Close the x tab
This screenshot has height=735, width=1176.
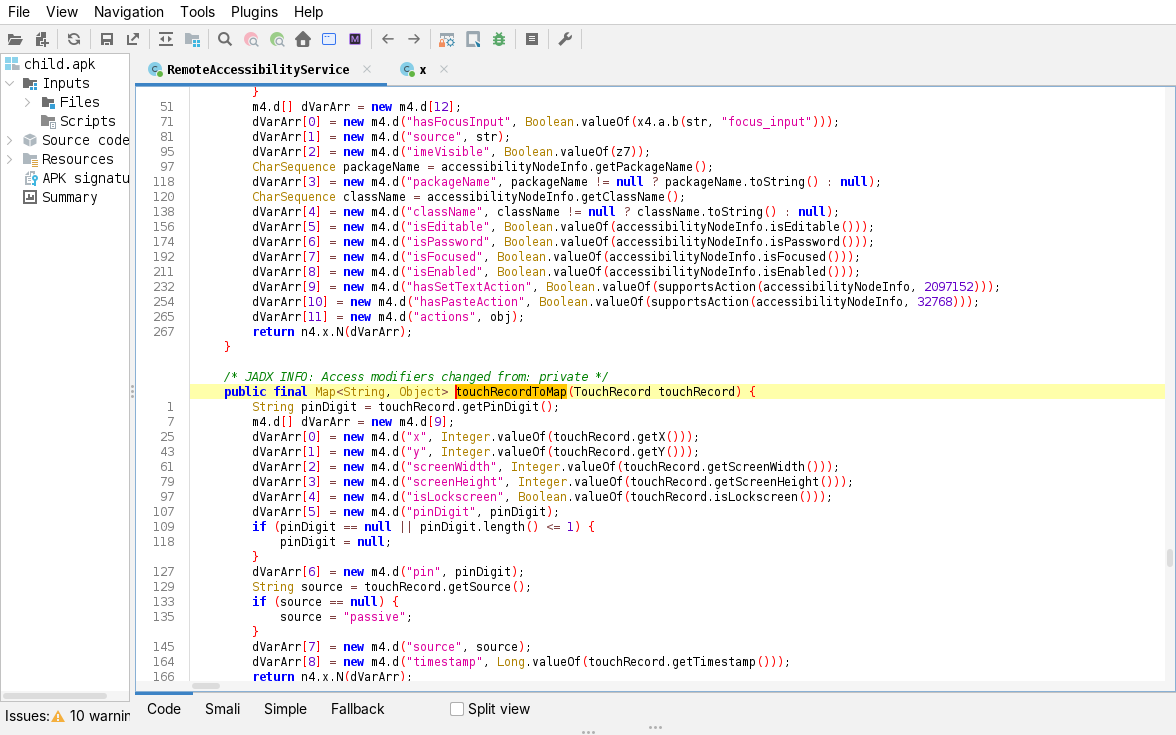(x=444, y=69)
